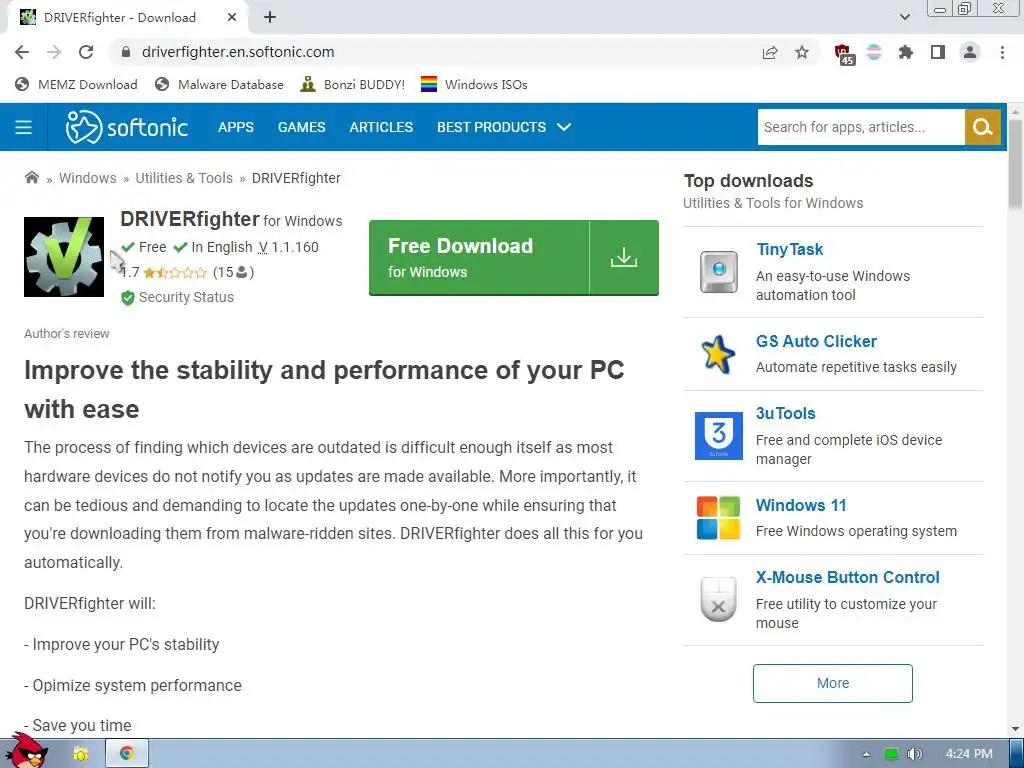Open the MEMZ Download bookmark
Viewport: 1024px width, 768px height.
point(76,84)
